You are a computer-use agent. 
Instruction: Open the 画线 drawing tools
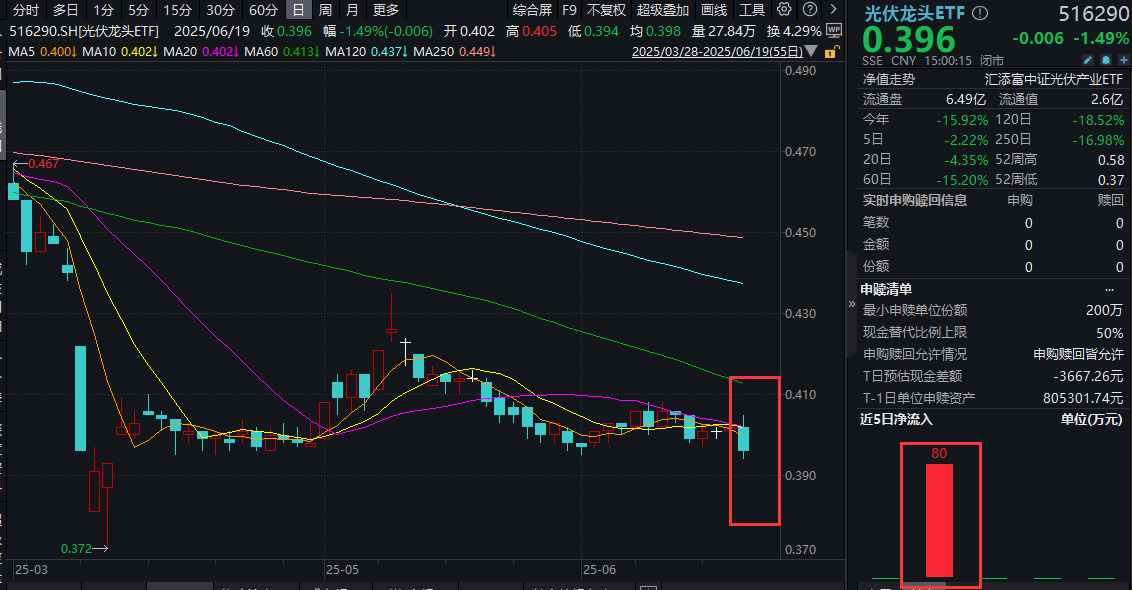(714, 10)
